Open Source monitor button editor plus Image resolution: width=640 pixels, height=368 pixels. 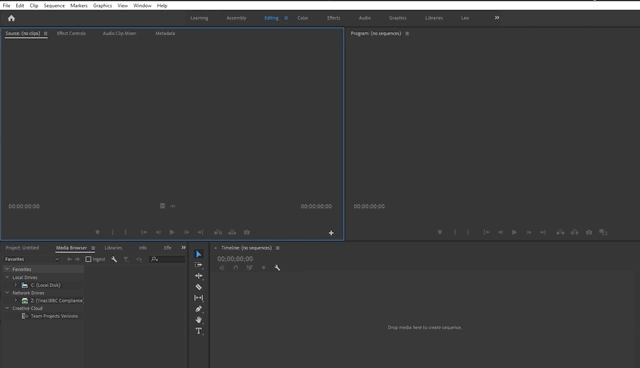coord(331,233)
